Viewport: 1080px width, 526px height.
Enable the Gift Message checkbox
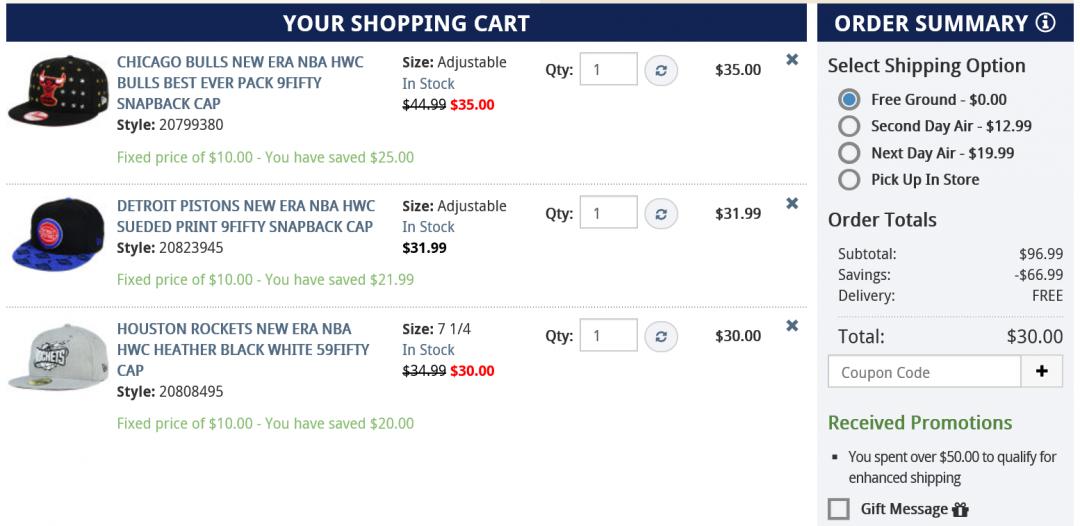(839, 509)
